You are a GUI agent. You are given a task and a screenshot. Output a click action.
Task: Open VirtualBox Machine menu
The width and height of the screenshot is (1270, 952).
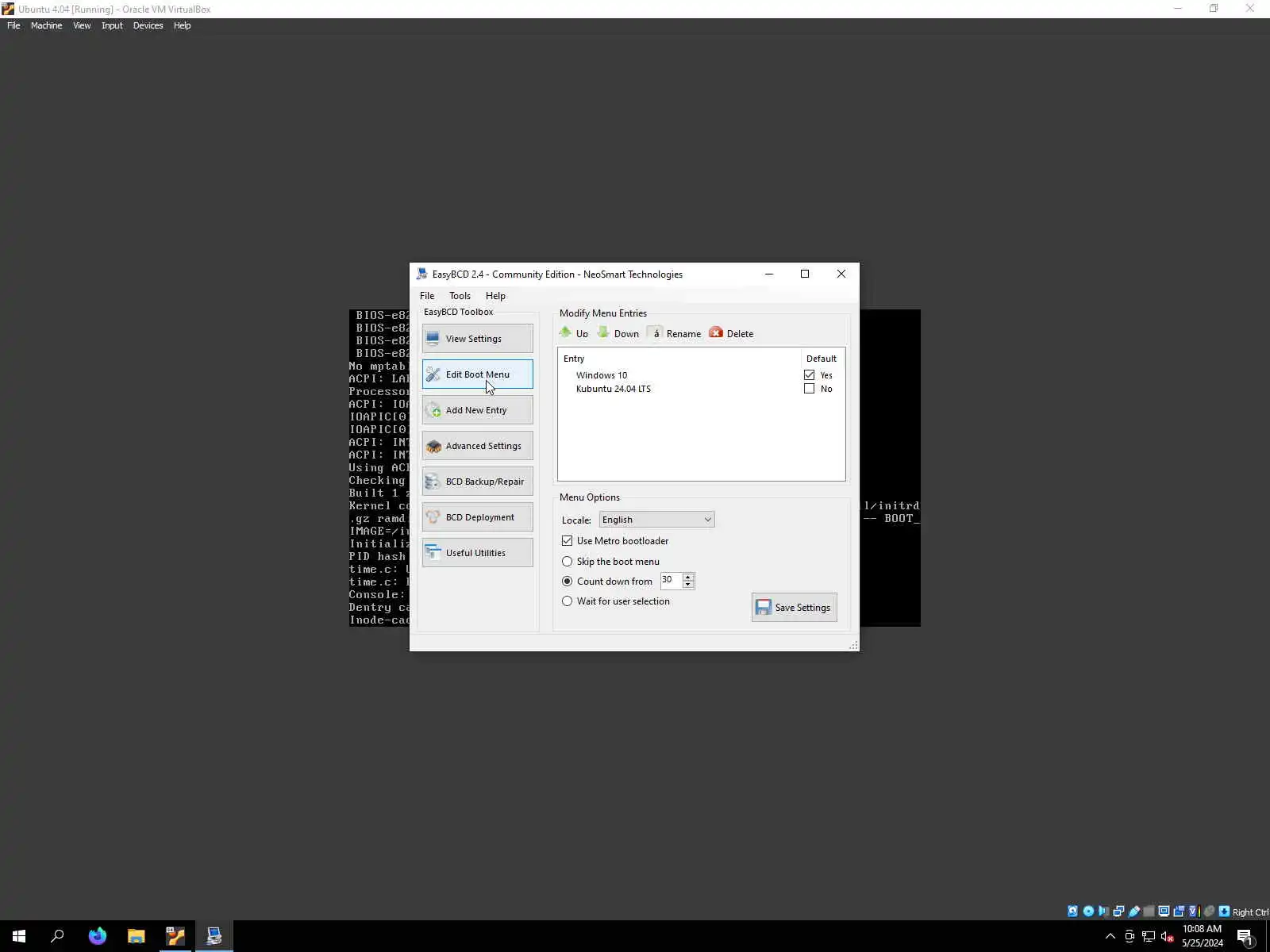click(46, 25)
